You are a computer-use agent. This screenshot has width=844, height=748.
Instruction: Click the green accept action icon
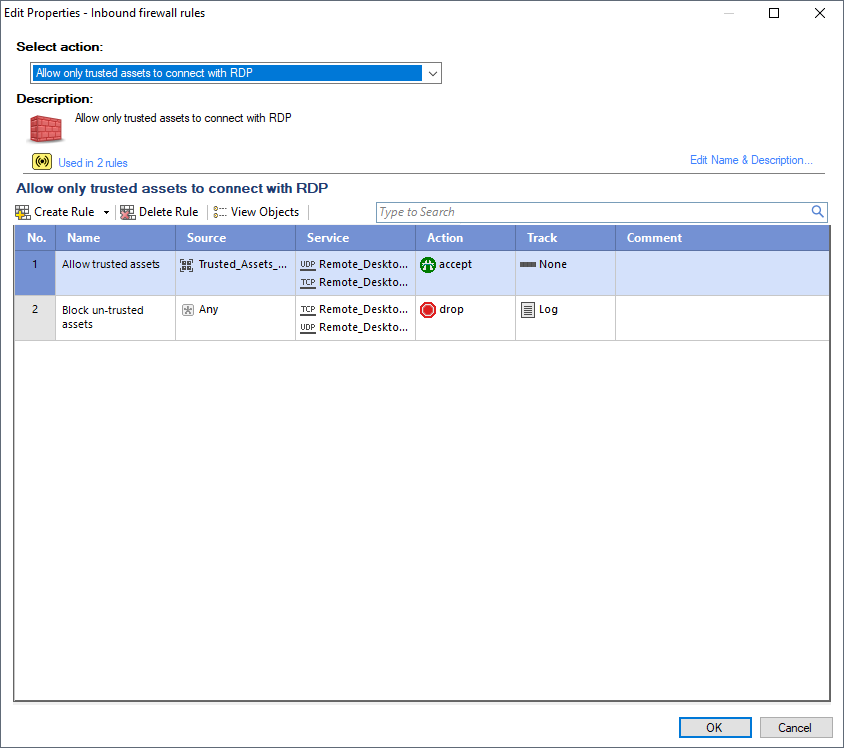coord(428,265)
